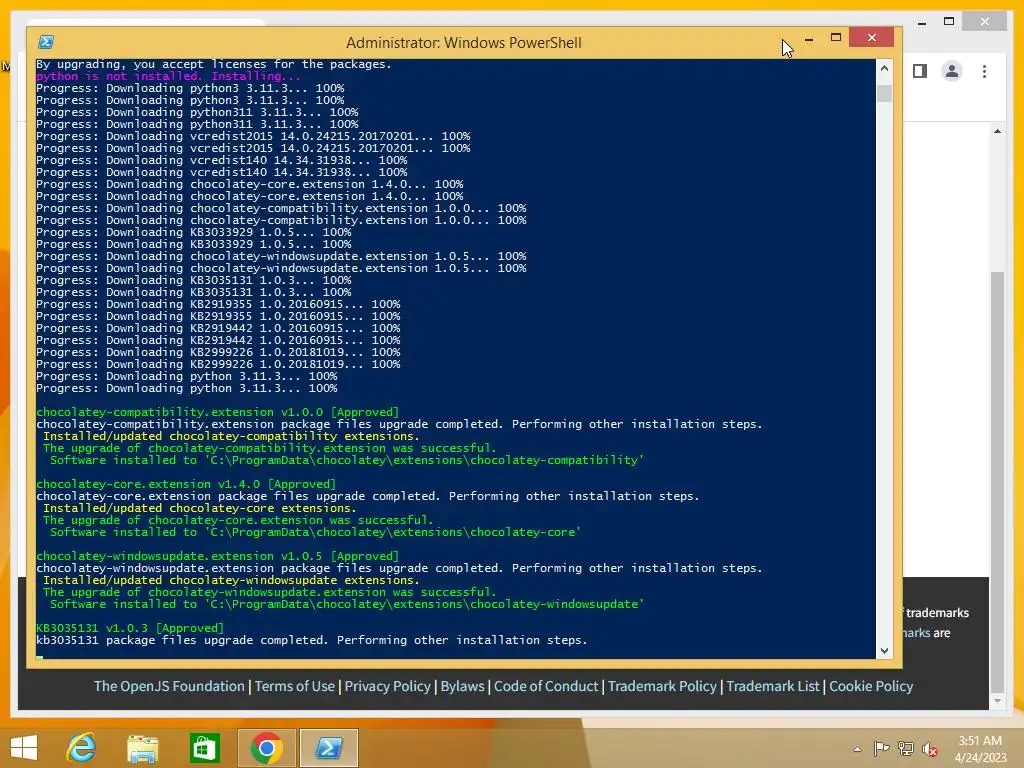
Task: Click 'By upgrading, you accept licenses' line
Action: pyautogui.click(x=214, y=64)
